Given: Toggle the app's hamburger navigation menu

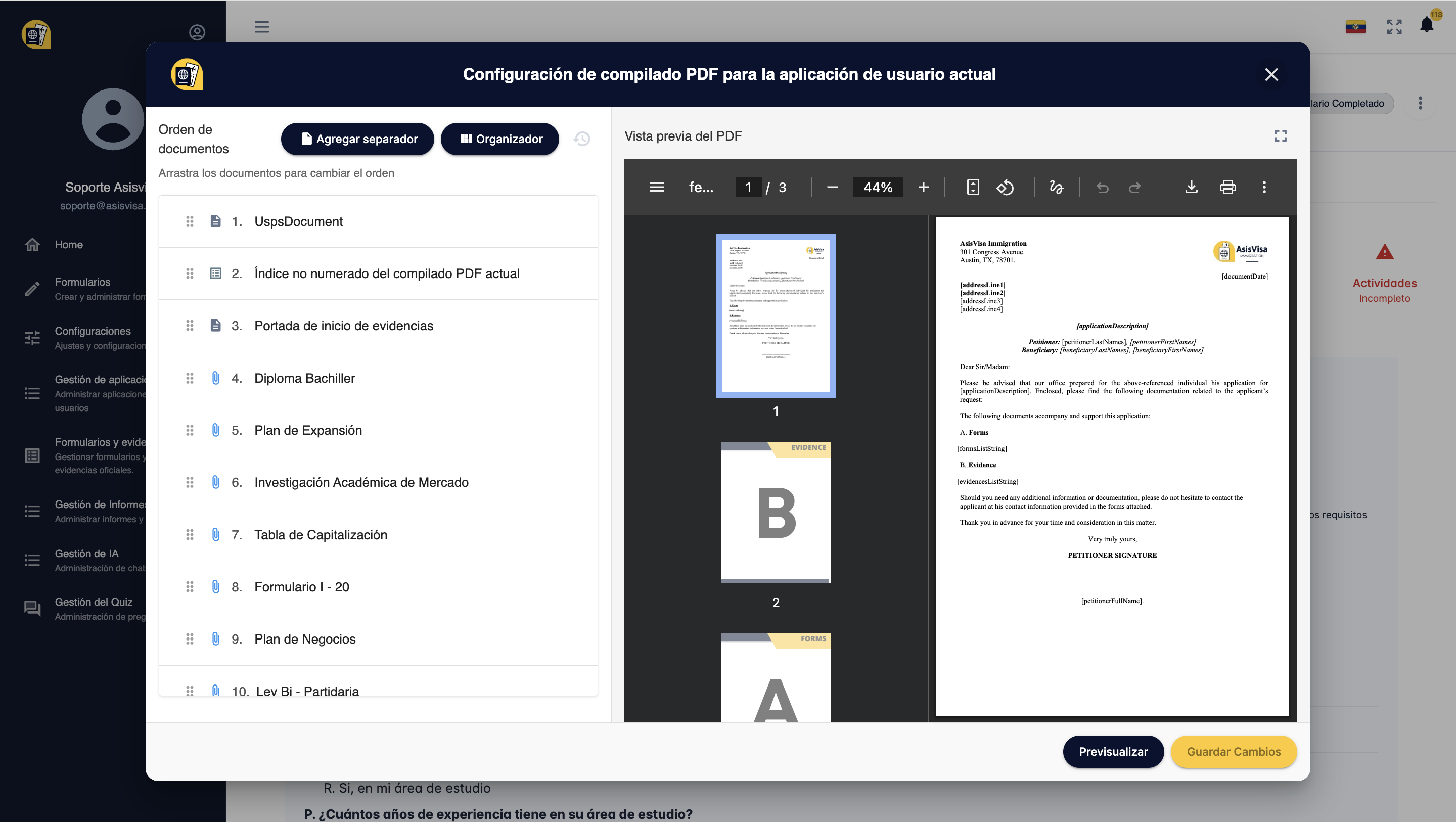Looking at the screenshot, I should pos(261,27).
